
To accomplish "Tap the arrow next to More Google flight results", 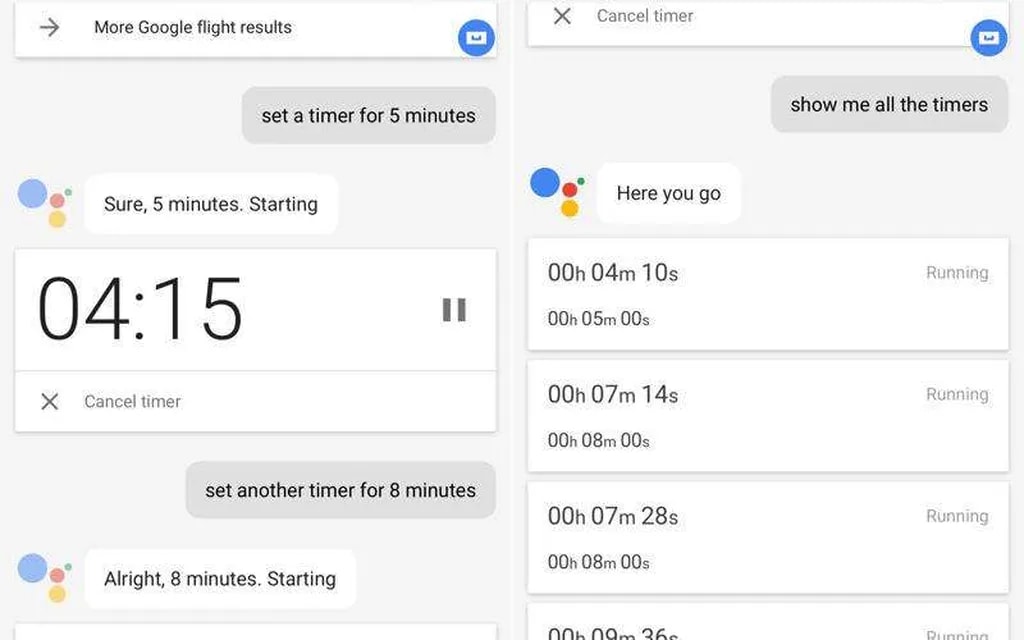I will (x=49, y=27).
